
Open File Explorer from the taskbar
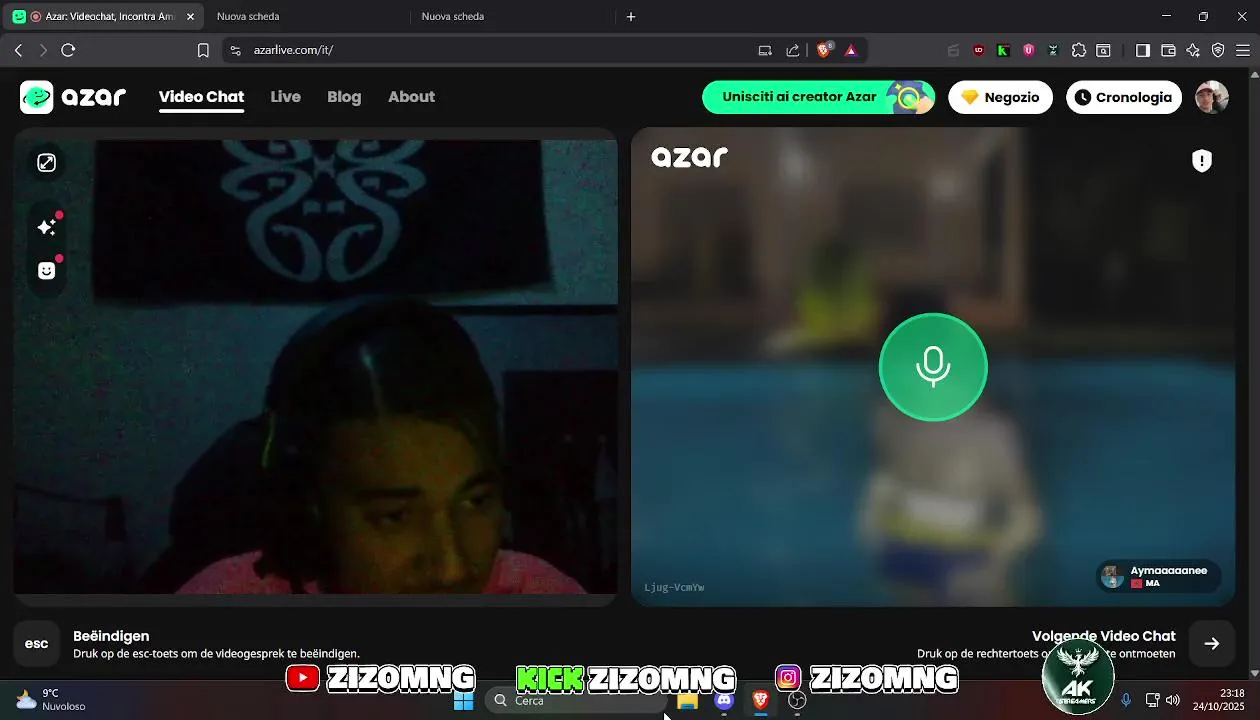pos(687,701)
